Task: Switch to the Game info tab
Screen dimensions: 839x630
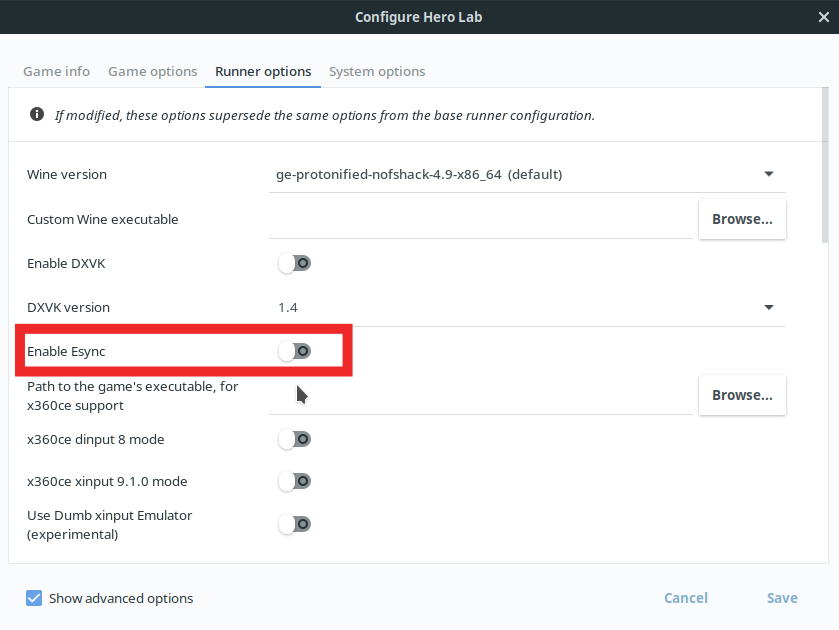Action: click(x=56, y=71)
